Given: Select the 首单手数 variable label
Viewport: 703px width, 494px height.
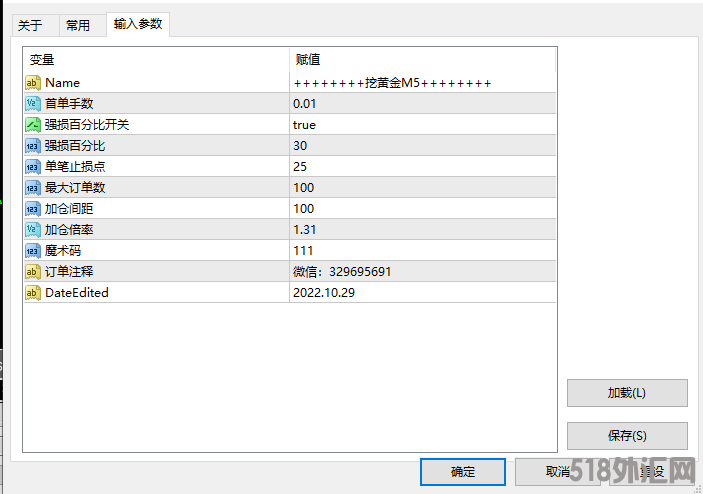Looking at the screenshot, I should click(69, 104).
